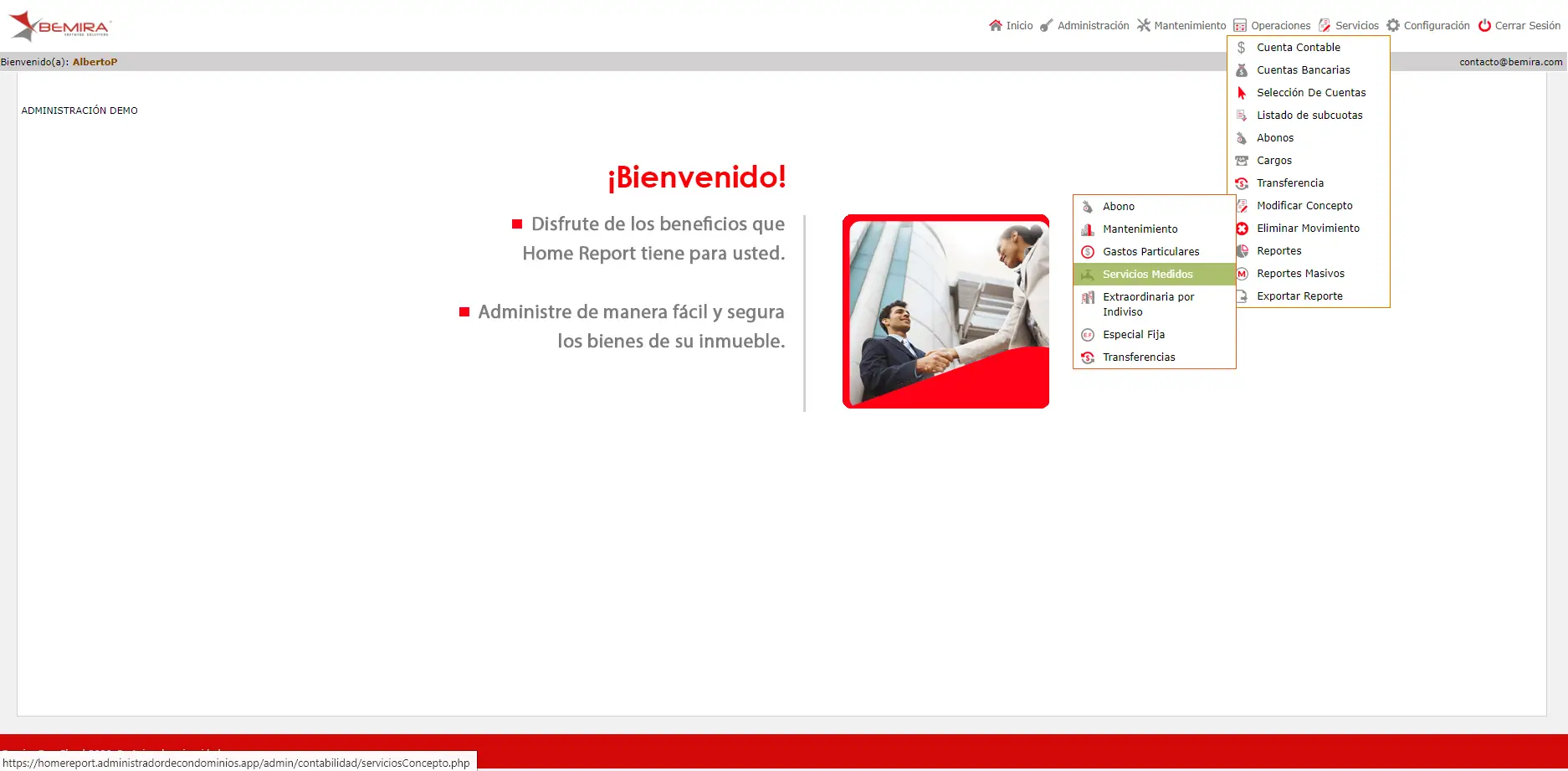Click the circular icon beside Gastos Particulares
The height and width of the screenshot is (771, 1568).
1088,252
